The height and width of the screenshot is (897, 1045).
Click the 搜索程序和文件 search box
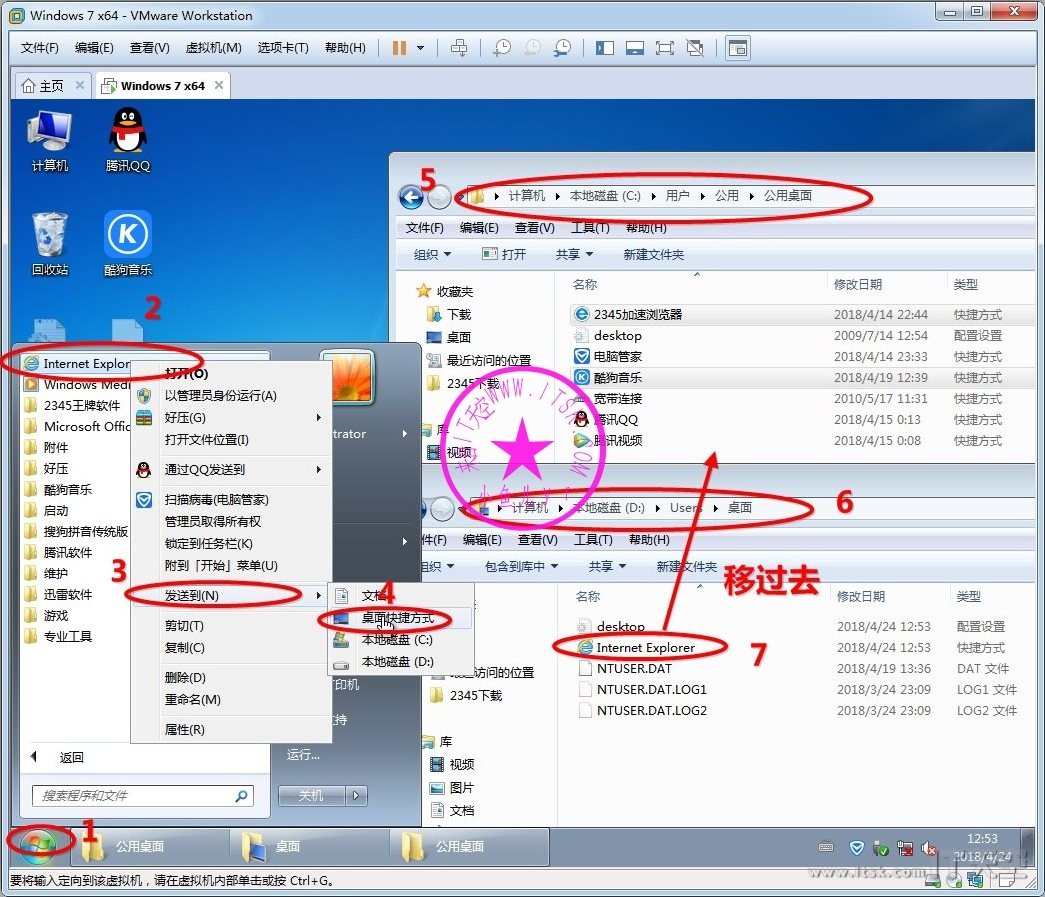click(134, 796)
